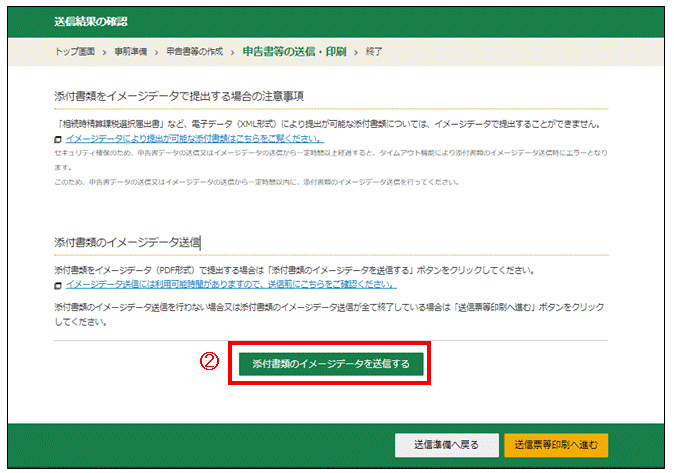Open link イメージデータ送信には利用可能時間があります
Screen dimensions: 674x473
click(x=231, y=284)
